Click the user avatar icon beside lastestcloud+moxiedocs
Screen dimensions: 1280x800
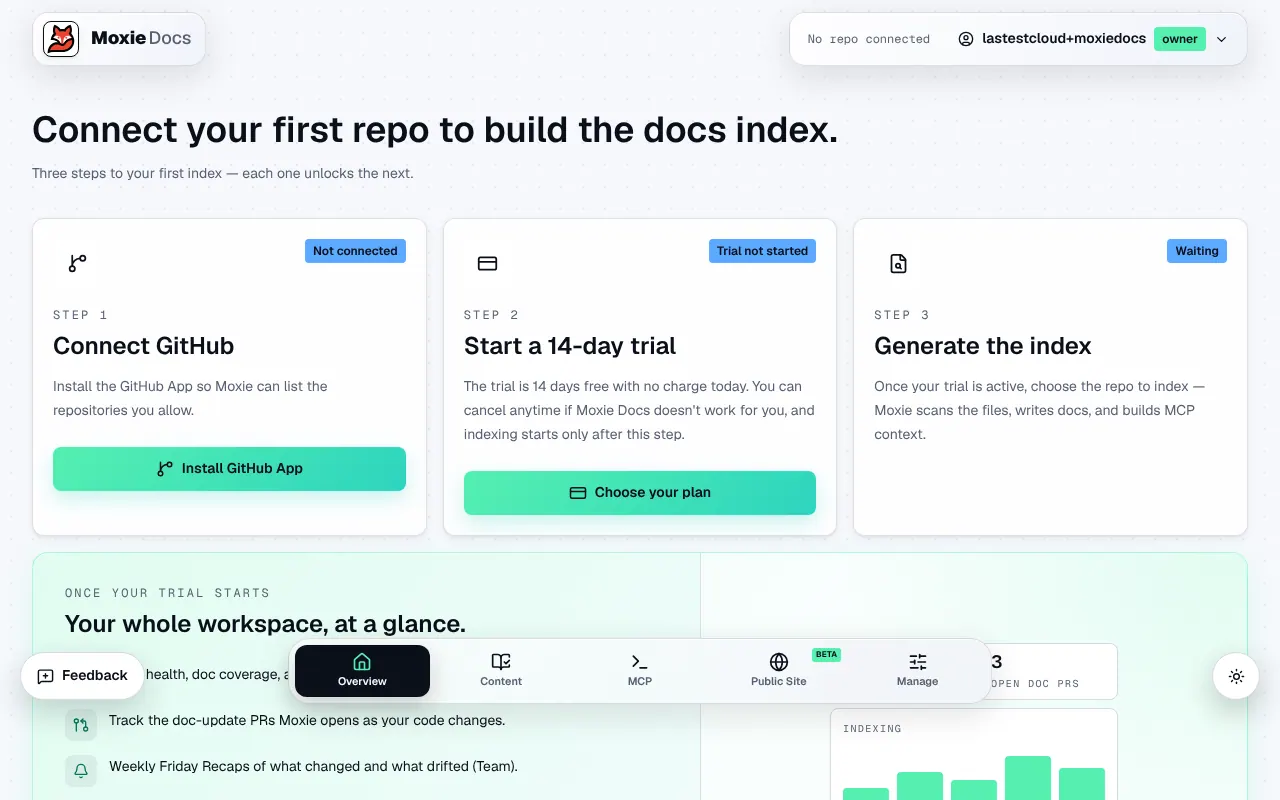(966, 39)
